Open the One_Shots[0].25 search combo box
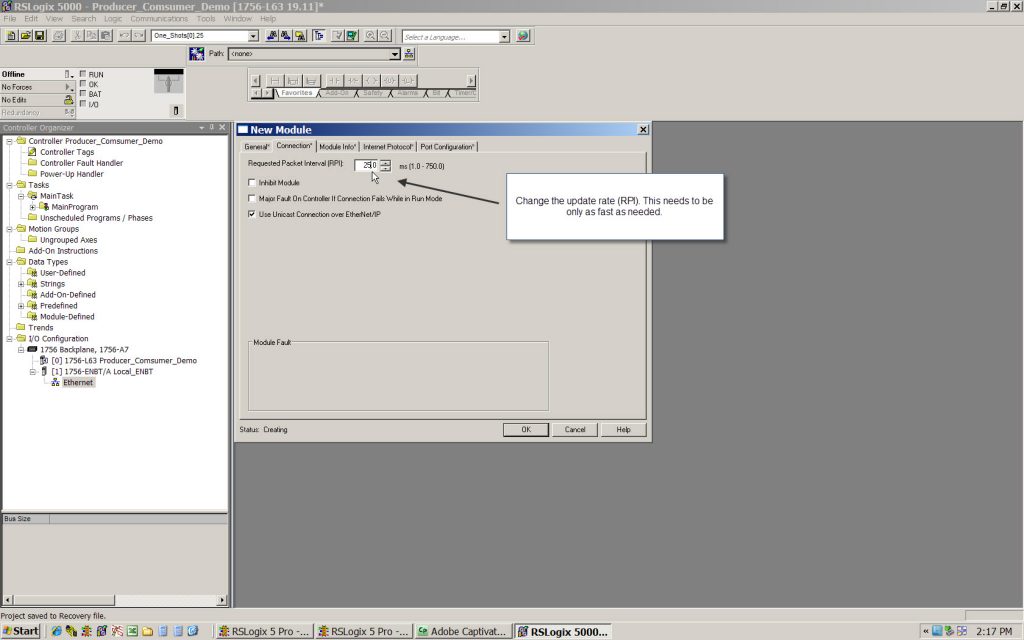Viewport: 1024px width, 640px height. pos(253,36)
